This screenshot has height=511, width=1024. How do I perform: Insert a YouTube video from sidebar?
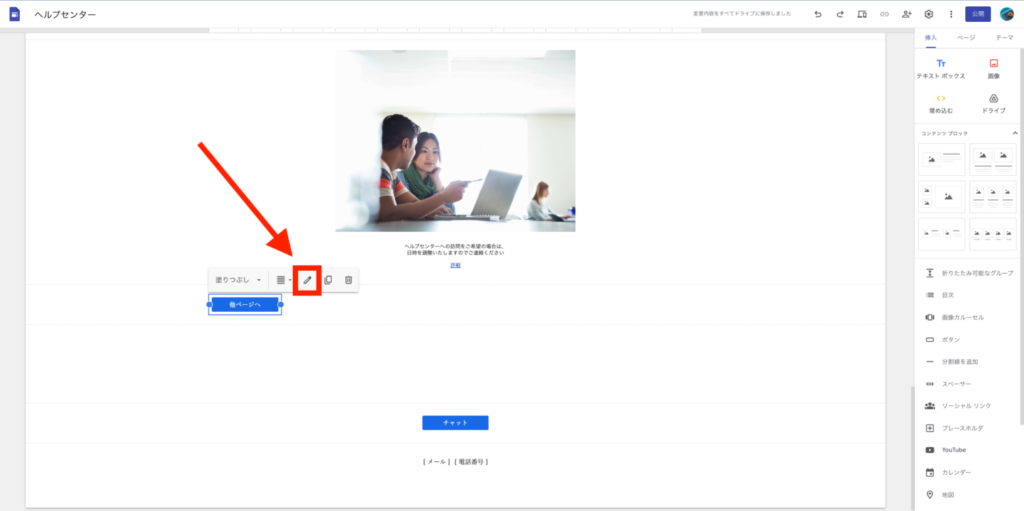click(953, 450)
